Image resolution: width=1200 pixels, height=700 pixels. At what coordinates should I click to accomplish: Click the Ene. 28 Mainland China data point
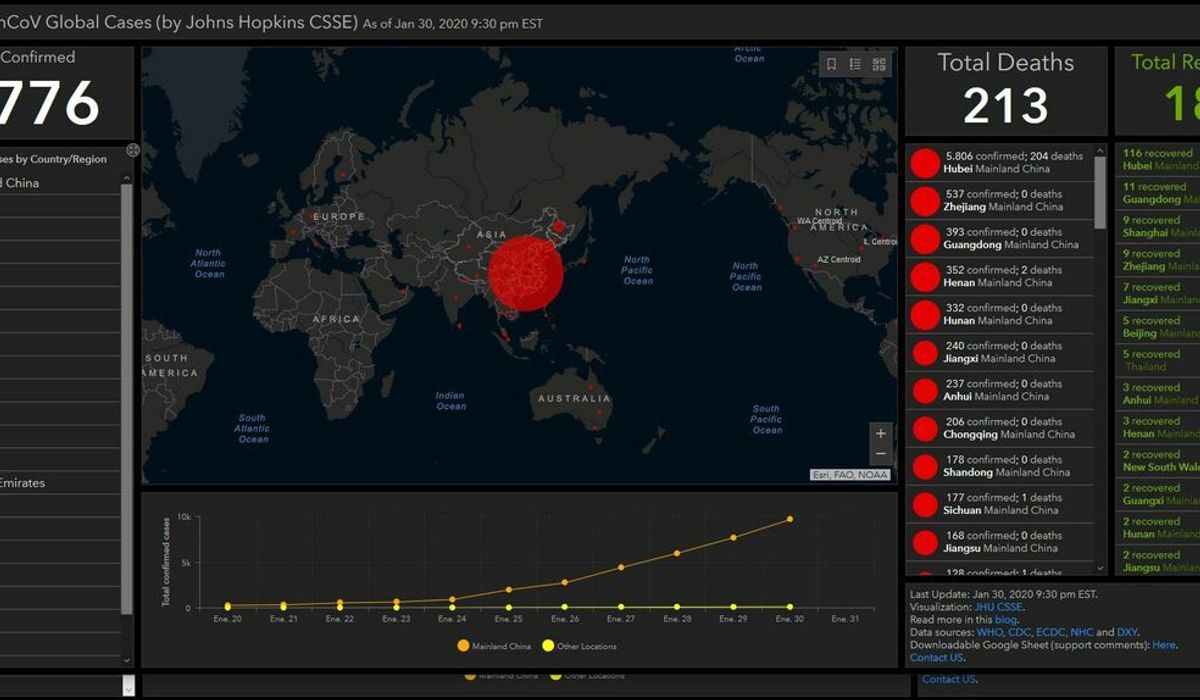677,553
